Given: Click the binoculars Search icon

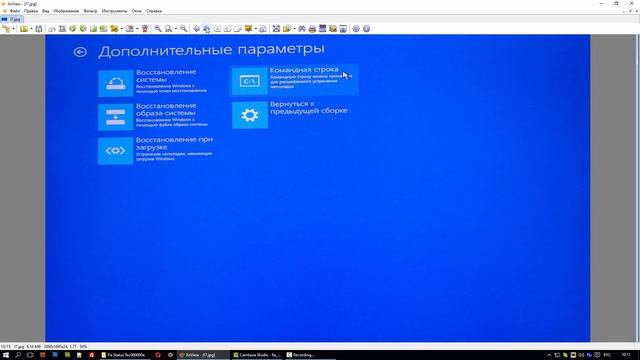Looking at the screenshot, I should click(302, 29).
